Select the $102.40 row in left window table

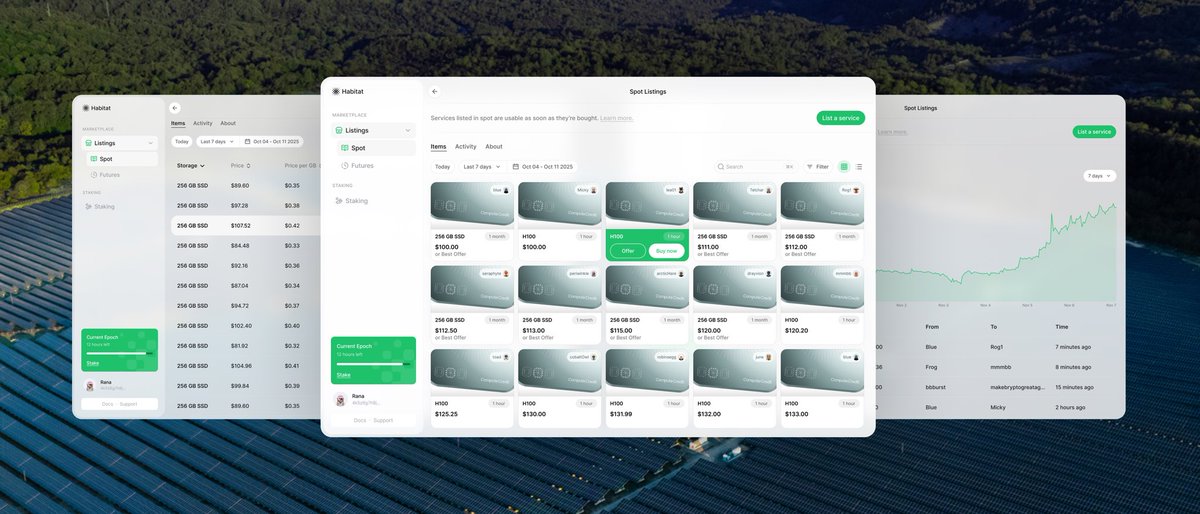point(247,325)
